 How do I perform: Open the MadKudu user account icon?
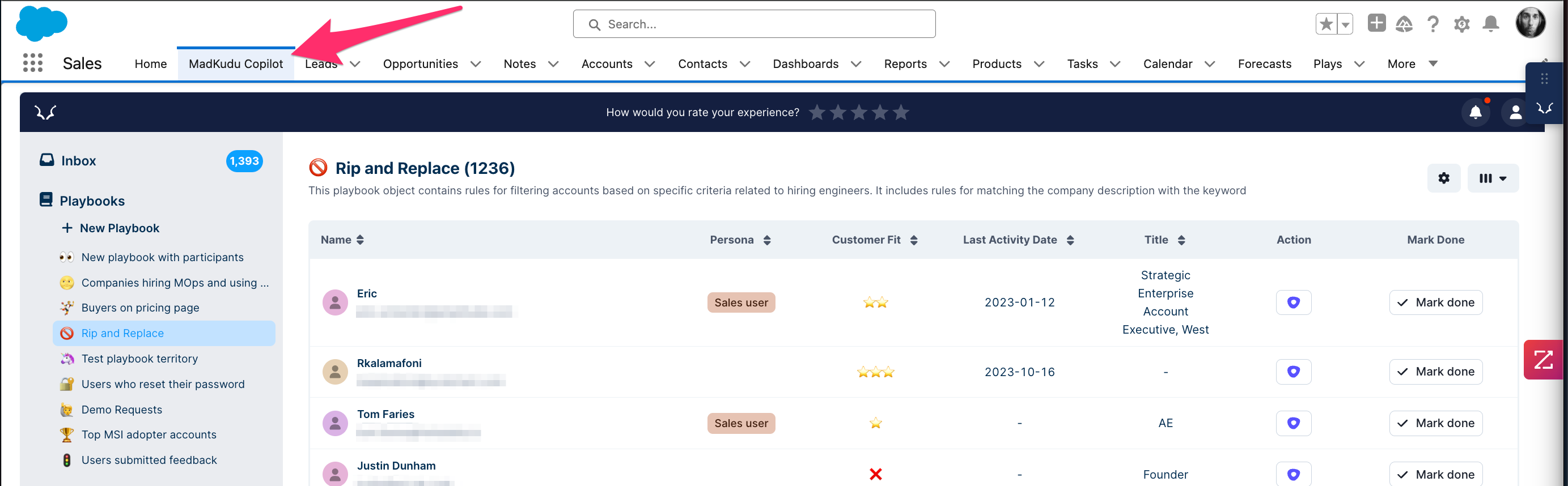[1515, 112]
